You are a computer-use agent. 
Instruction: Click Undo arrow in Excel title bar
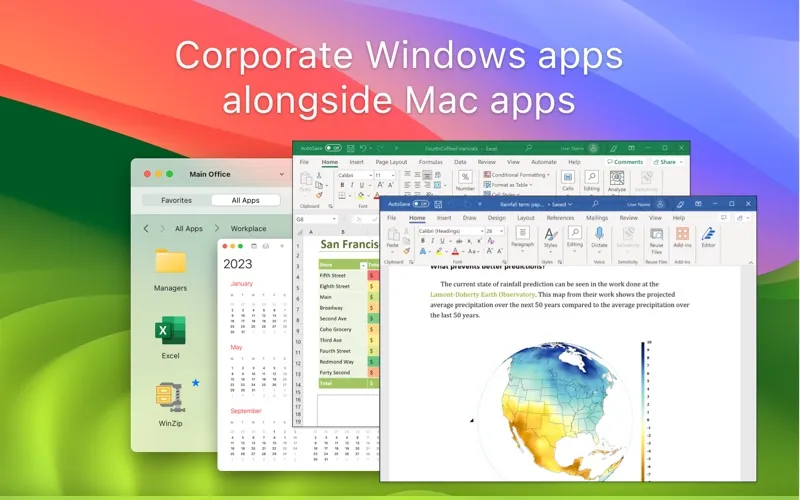363,148
